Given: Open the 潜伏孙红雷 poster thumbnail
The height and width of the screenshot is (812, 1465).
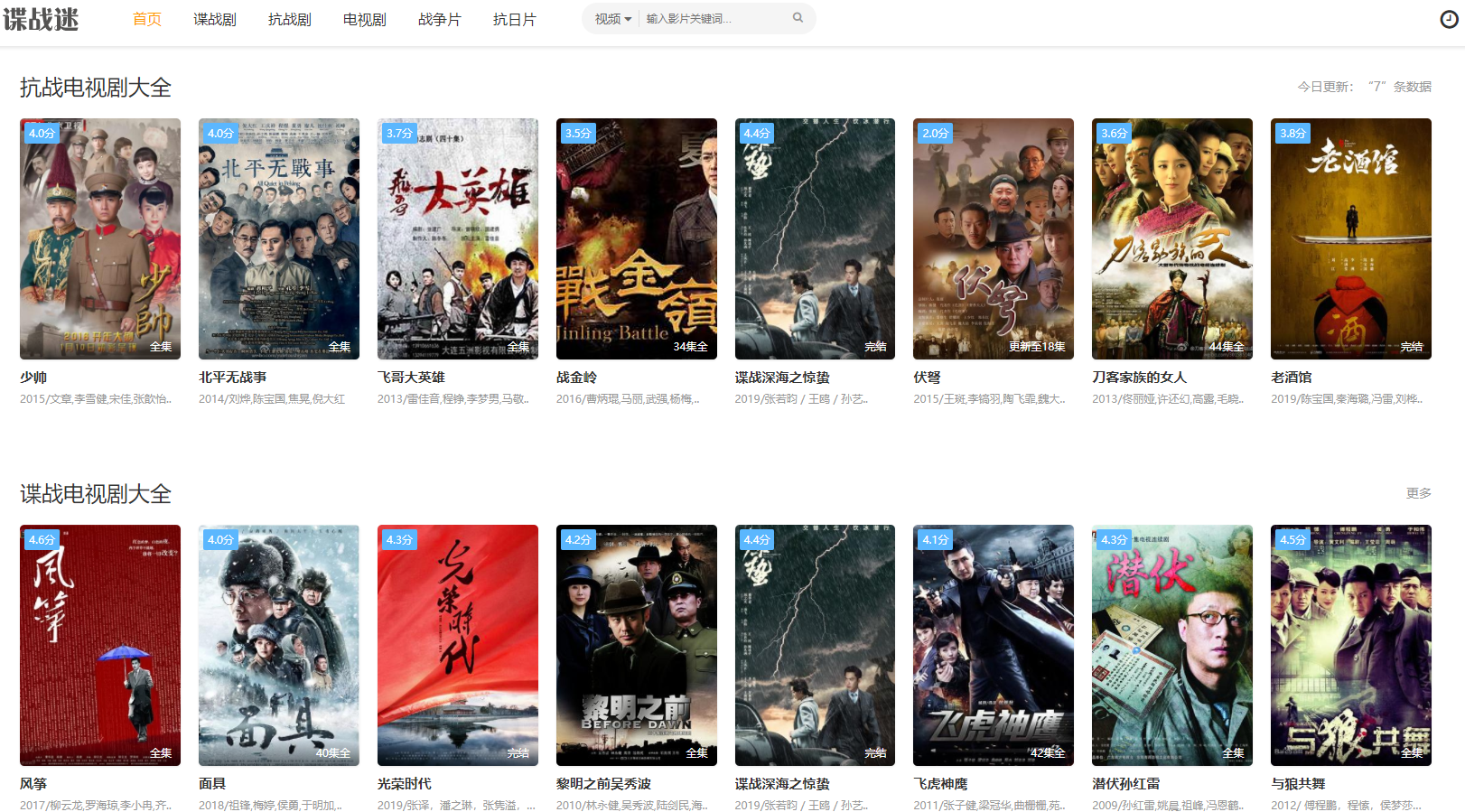Looking at the screenshot, I should (1172, 645).
